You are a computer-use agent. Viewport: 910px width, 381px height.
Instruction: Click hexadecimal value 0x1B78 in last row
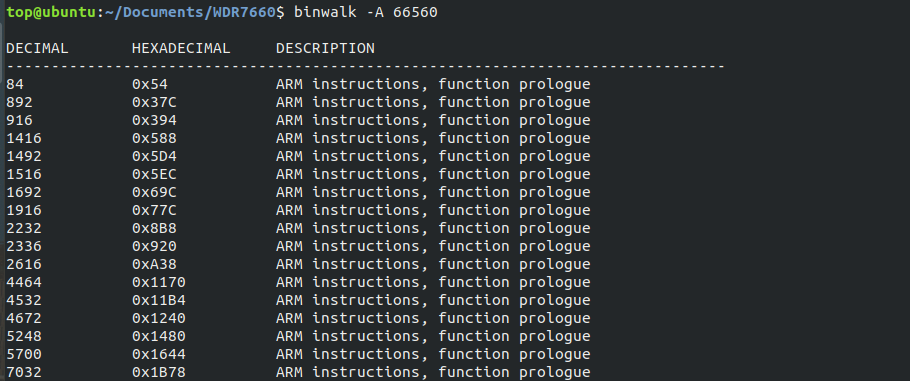tap(159, 372)
